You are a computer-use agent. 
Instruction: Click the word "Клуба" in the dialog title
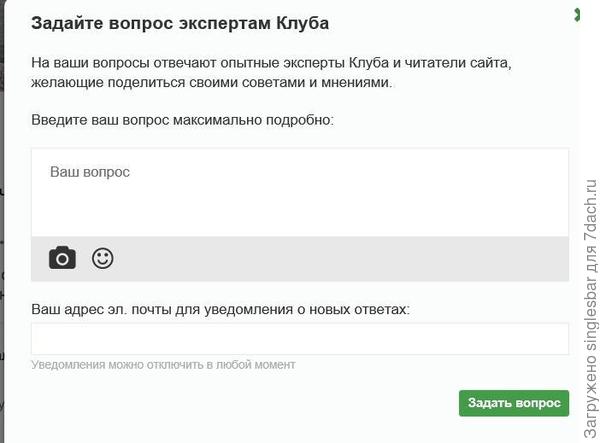[302, 22]
